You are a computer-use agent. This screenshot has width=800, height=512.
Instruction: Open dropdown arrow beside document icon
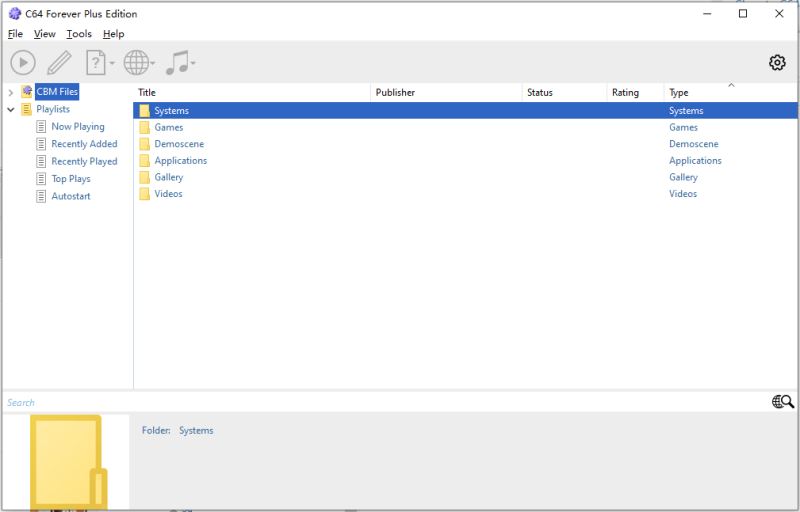coord(112,63)
